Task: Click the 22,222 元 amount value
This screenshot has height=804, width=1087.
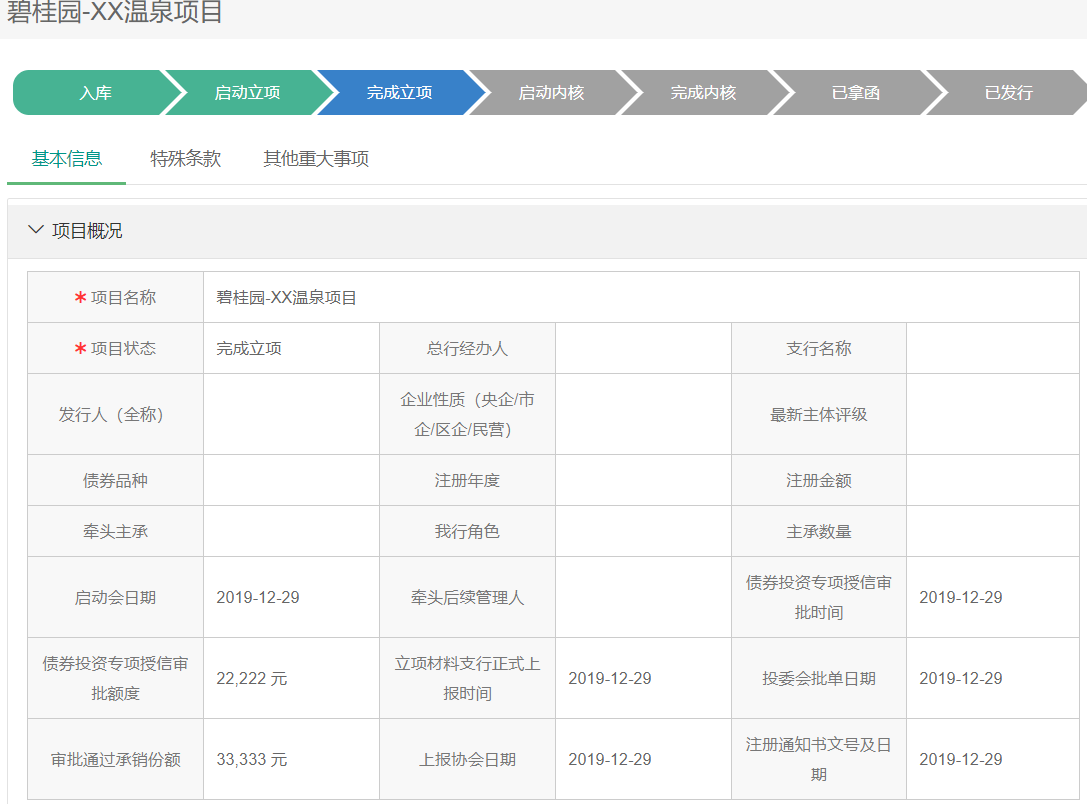Action: (x=252, y=679)
